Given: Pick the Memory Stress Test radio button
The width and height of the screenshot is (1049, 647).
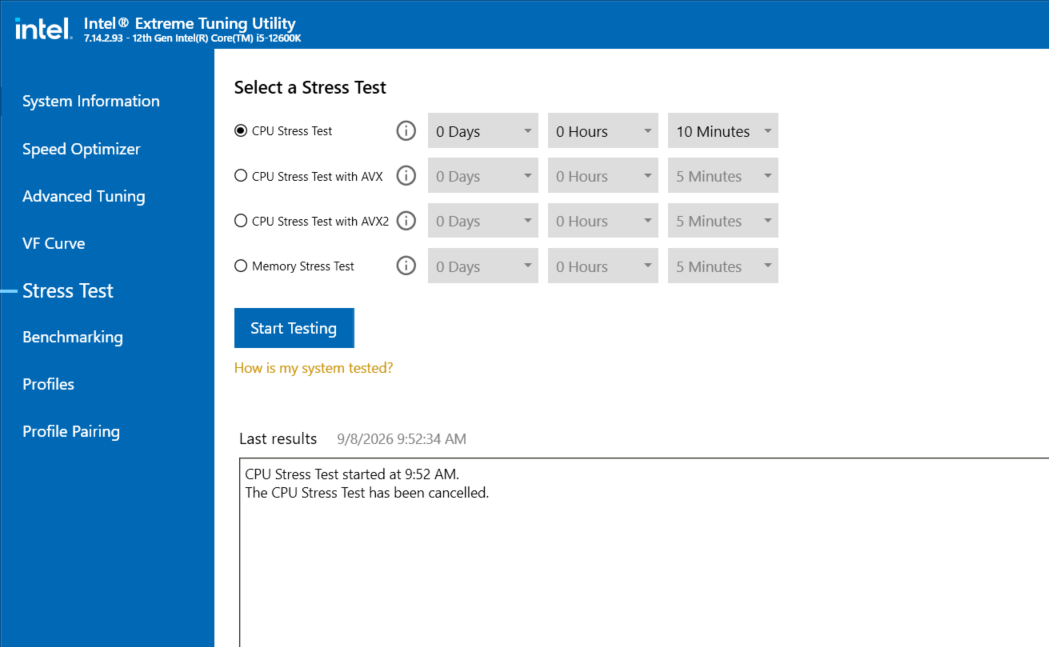Looking at the screenshot, I should (x=241, y=266).
